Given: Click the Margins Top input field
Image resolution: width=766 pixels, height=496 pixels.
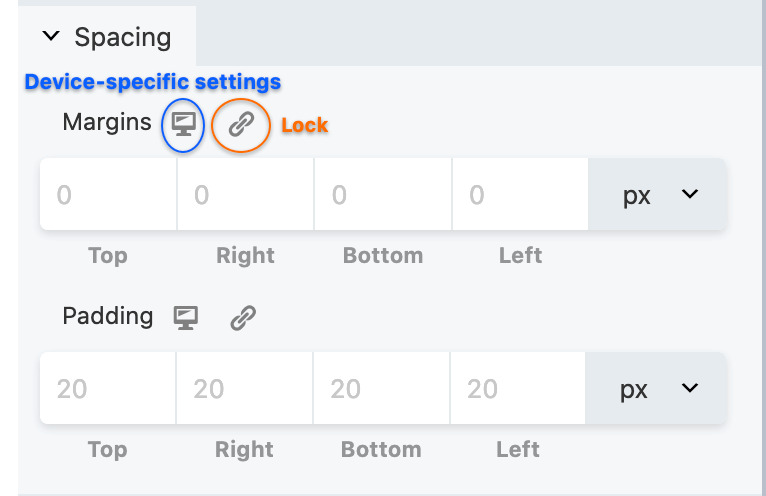Looking at the screenshot, I should pyautogui.click(x=108, y=194).
